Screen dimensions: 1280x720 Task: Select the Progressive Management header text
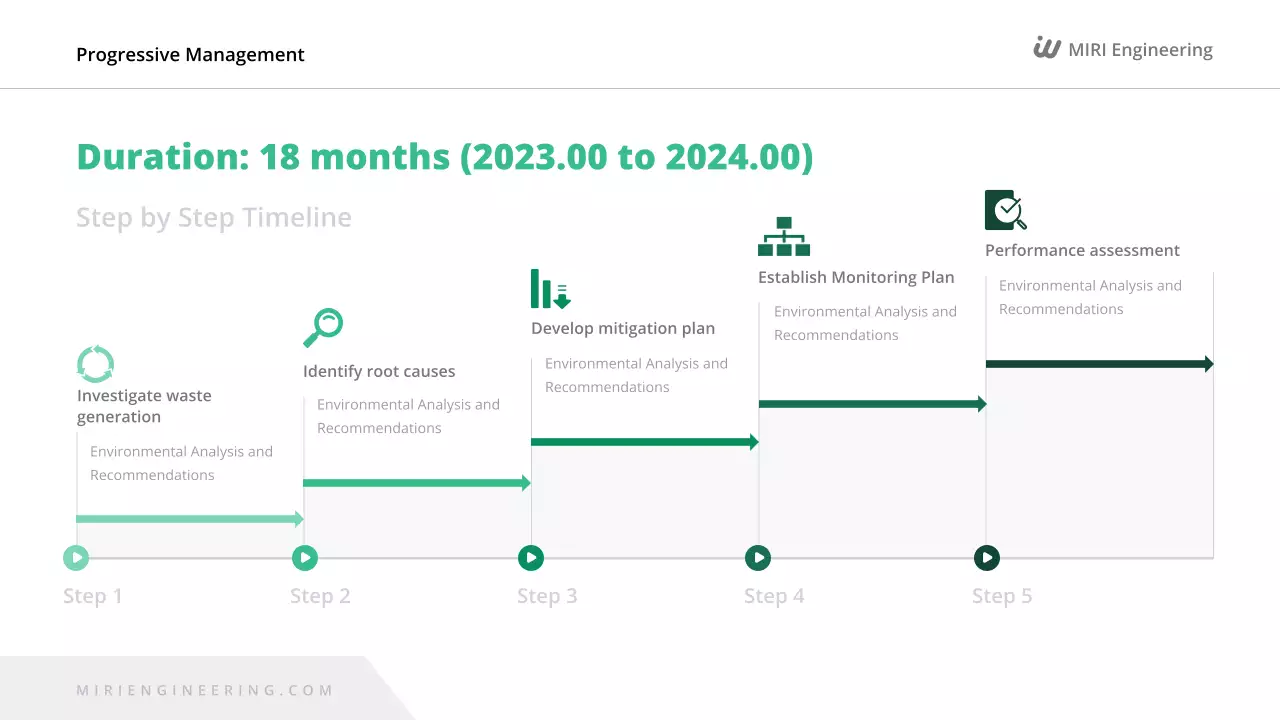[x=190, y=55]
